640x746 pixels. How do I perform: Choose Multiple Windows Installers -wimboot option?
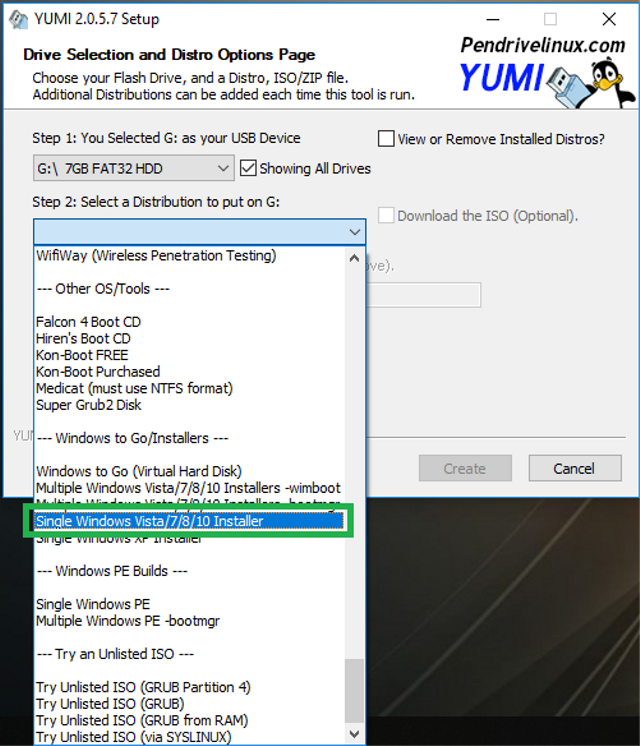pos(188,488)
